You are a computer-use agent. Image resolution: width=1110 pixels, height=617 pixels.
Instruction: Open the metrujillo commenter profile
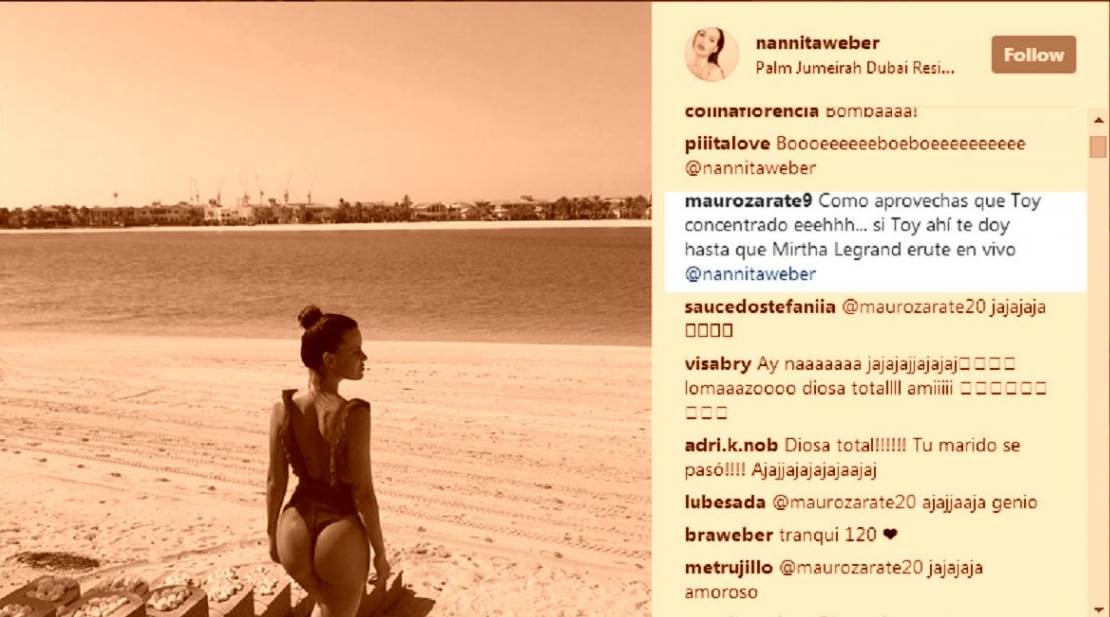(728, 567)
